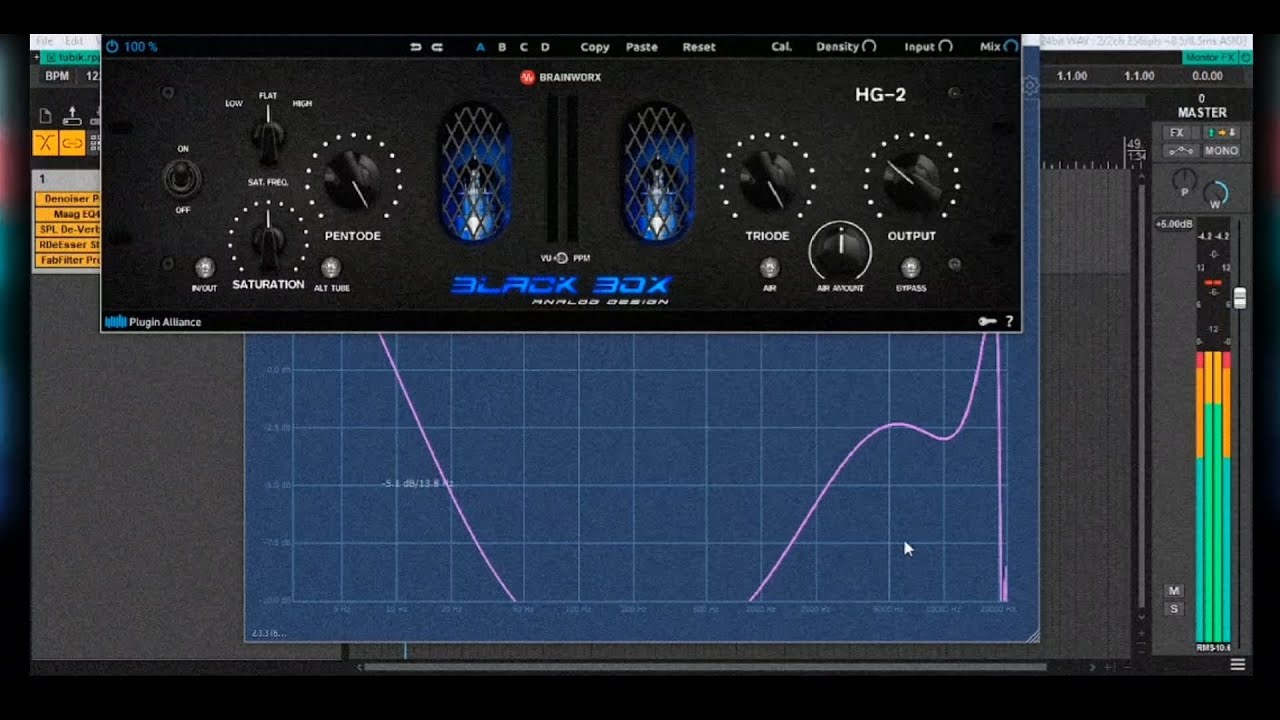Click the OUTPUT knob

(x=911, y=180)
